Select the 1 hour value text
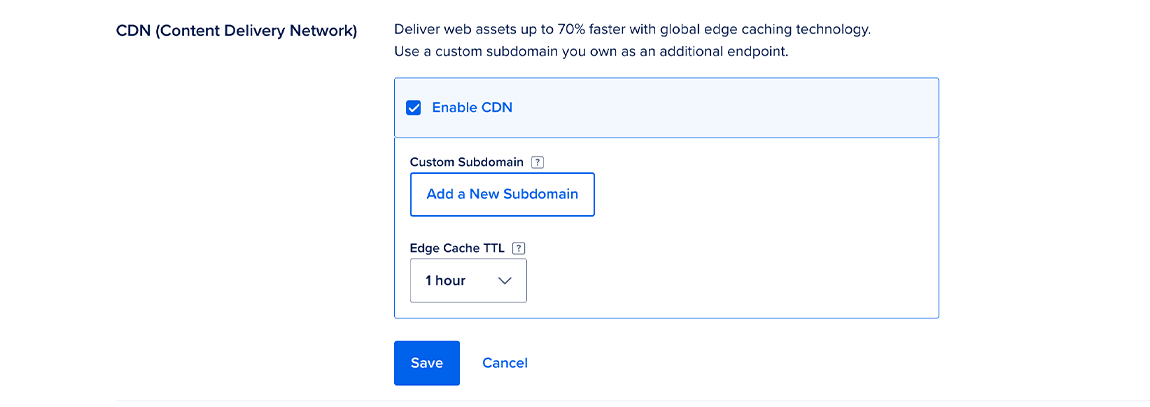 (x=445, y=281)
